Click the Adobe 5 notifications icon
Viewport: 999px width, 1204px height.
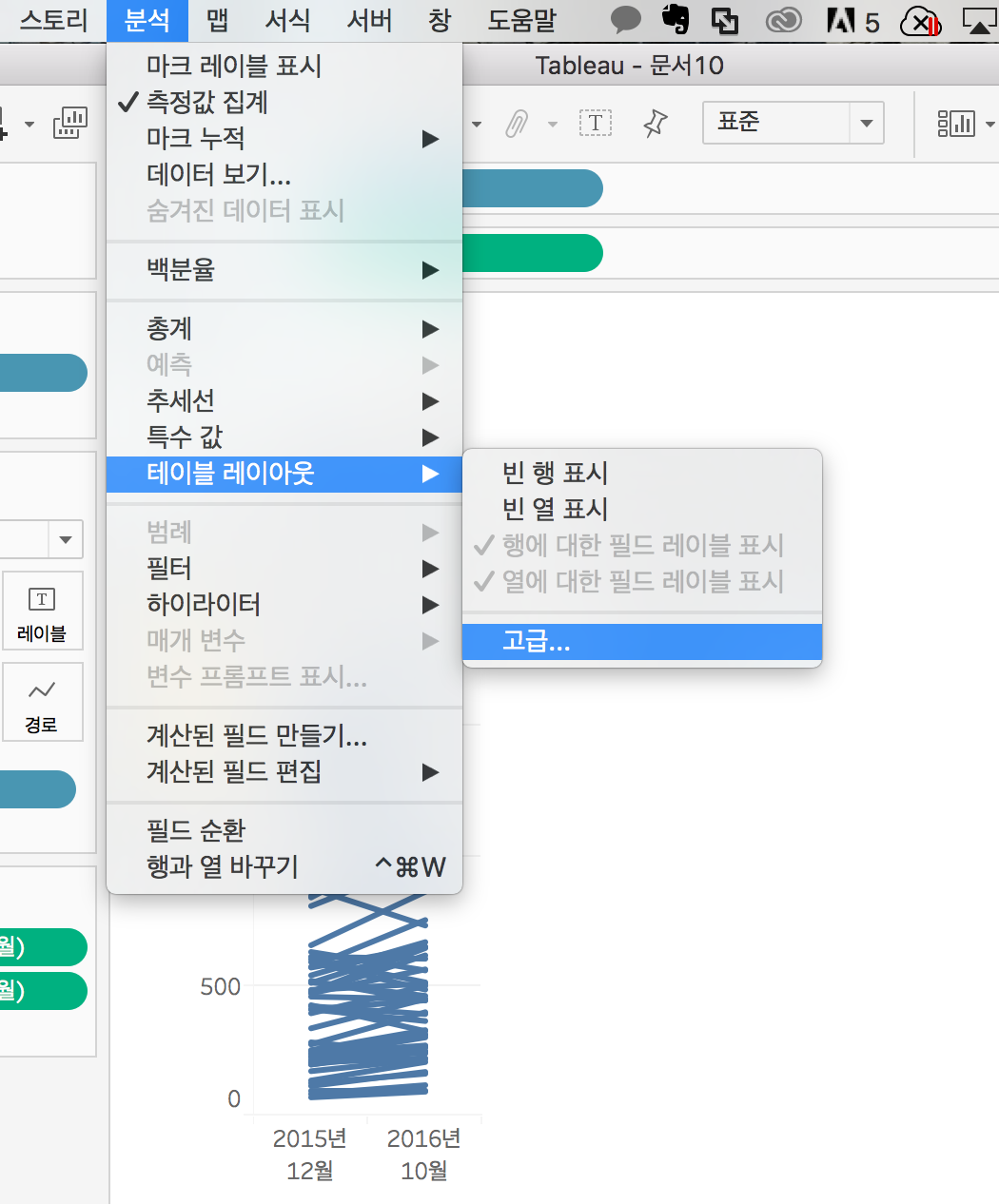click(x=852, y=20)
